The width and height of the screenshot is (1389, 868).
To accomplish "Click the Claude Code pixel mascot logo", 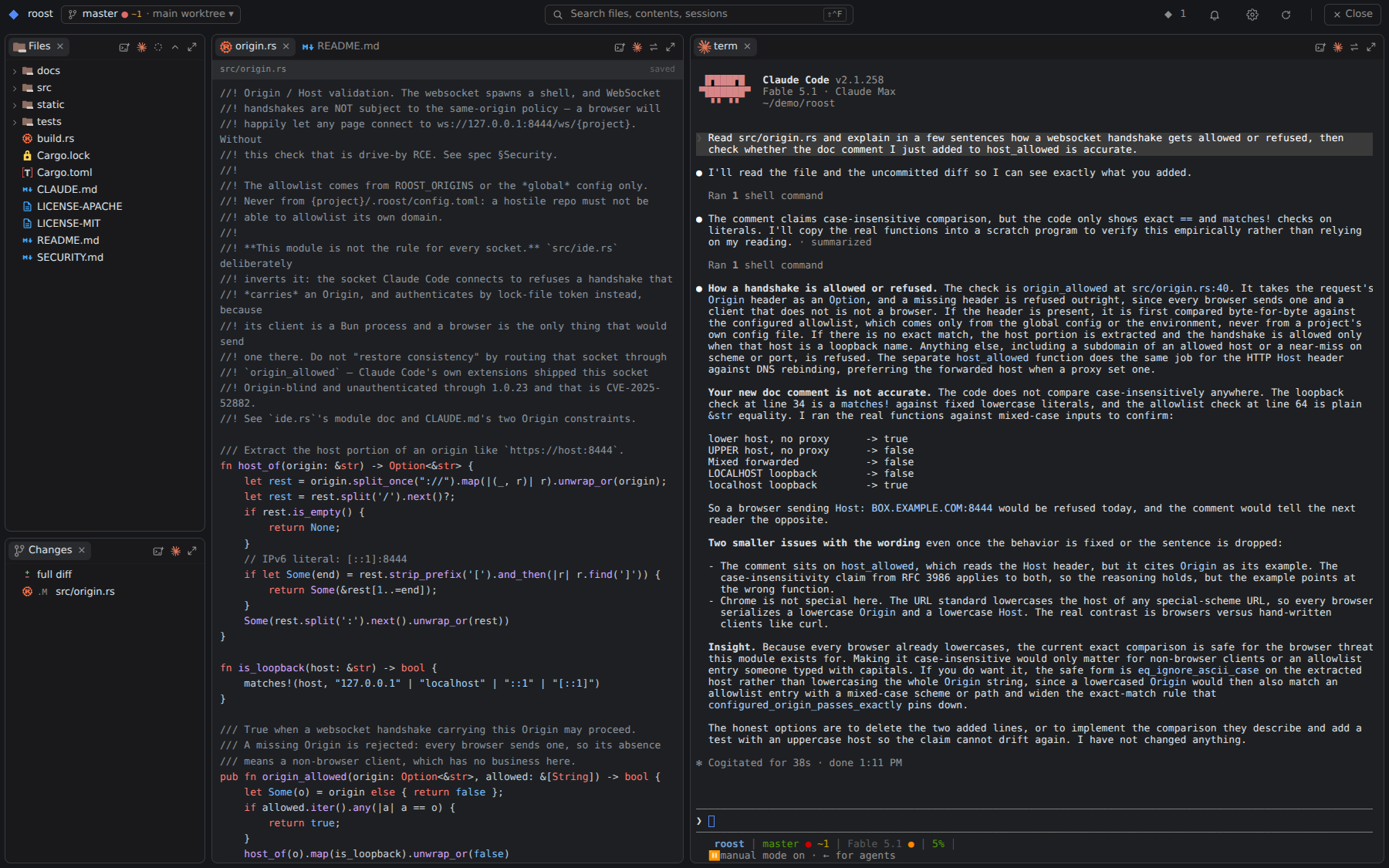I will click(x=725, y=89).
